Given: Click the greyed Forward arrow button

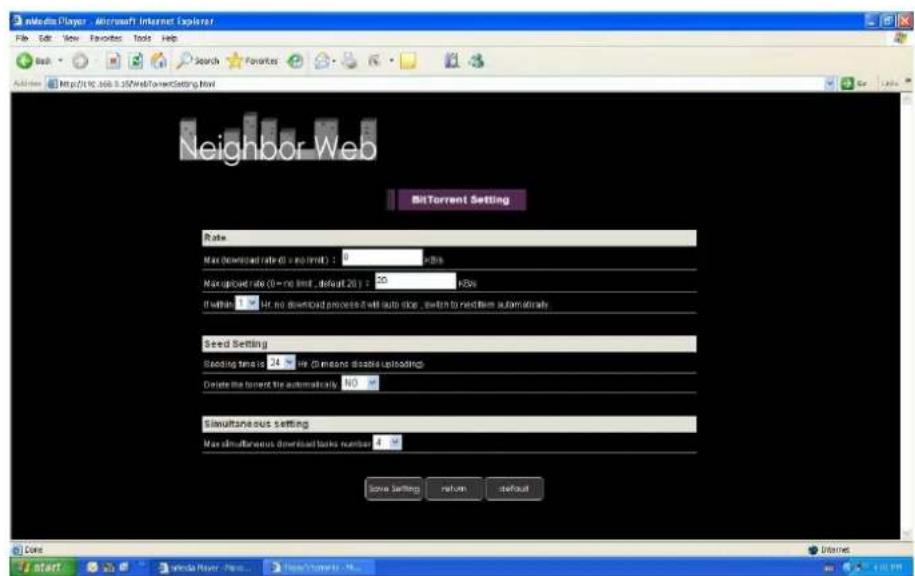Looking at the screenshot, I should tap(81, 61).
